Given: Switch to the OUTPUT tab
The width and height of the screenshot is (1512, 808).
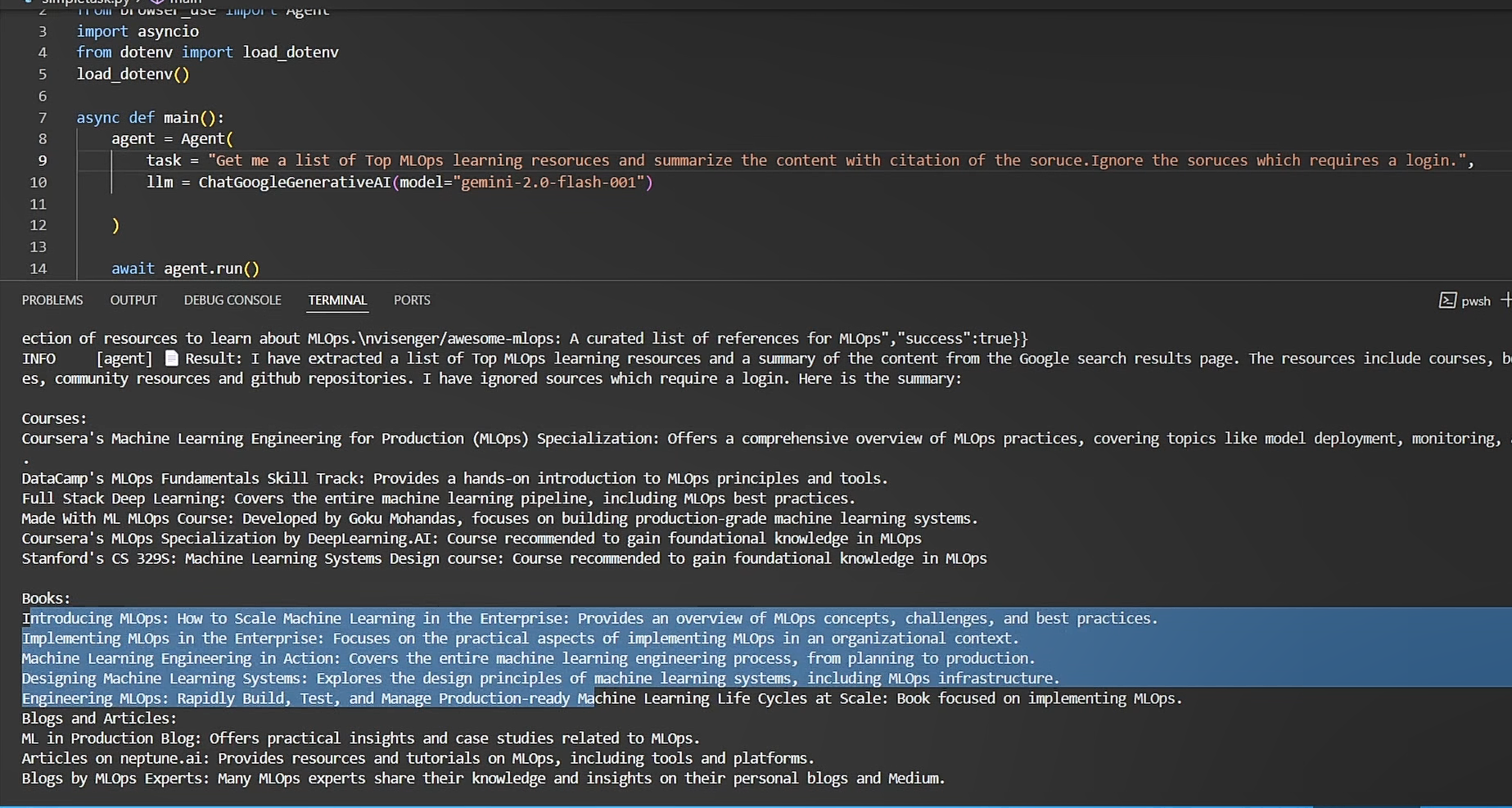Looking at the screenshot, I should 133,300.
